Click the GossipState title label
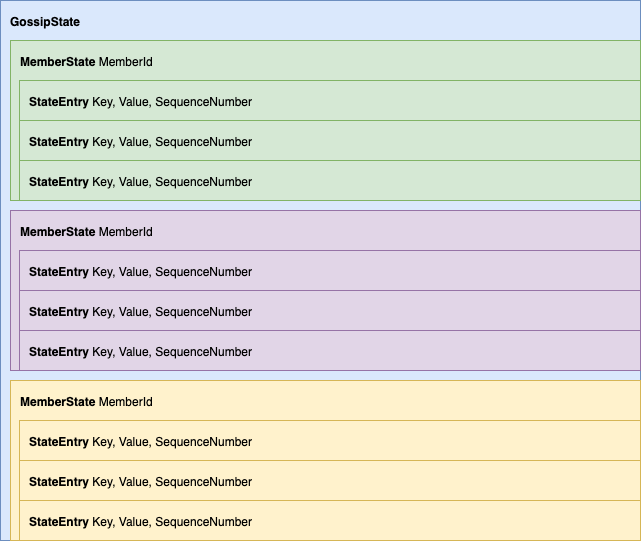The width and height of the screenshot is (641, 541). [45, 22]
